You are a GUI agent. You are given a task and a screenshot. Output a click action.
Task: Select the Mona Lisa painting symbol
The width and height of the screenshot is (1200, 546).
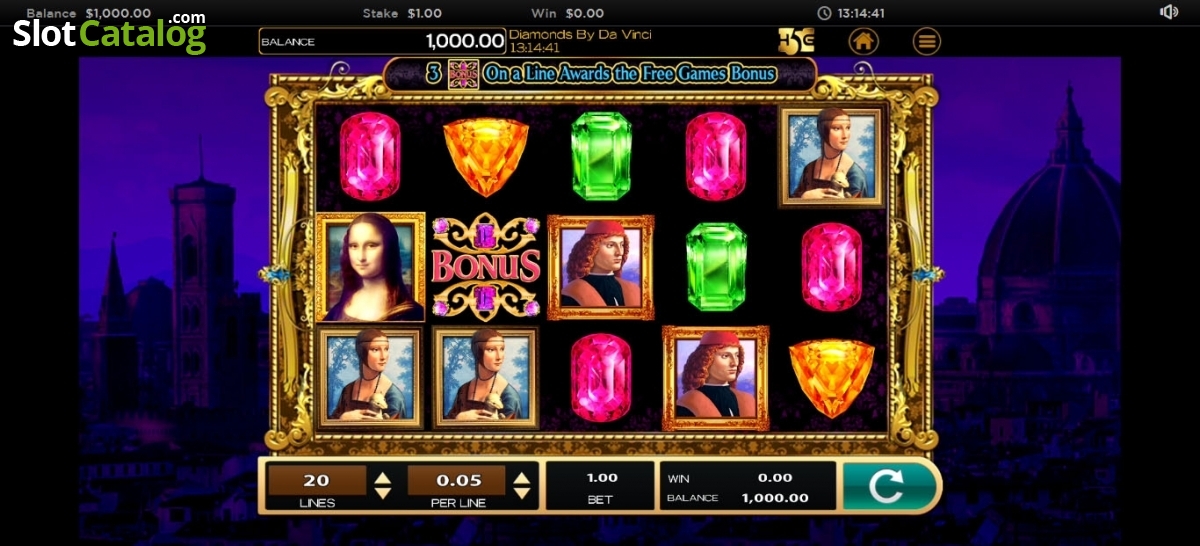(x=371, y=266)
